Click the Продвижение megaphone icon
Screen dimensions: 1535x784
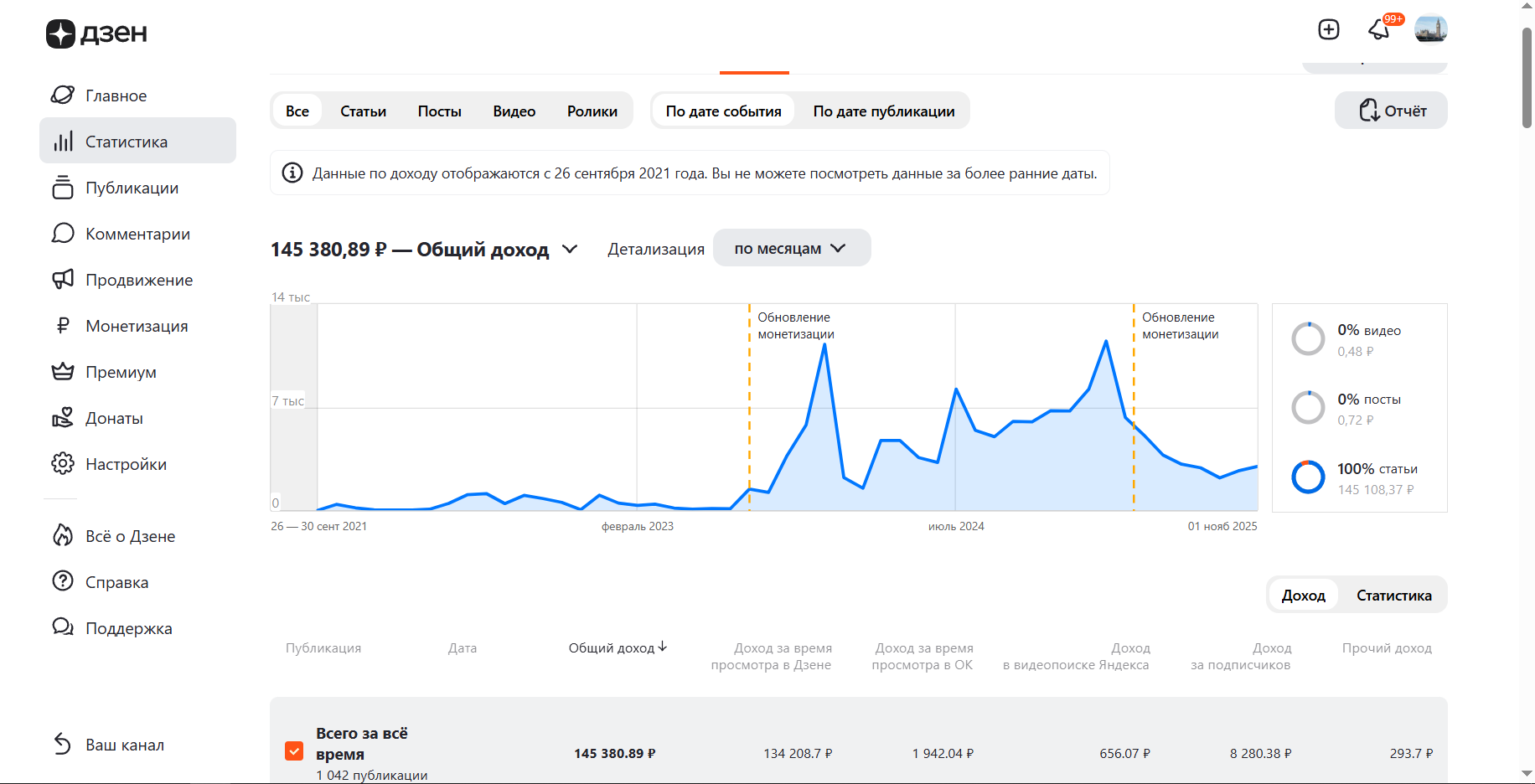63,280
